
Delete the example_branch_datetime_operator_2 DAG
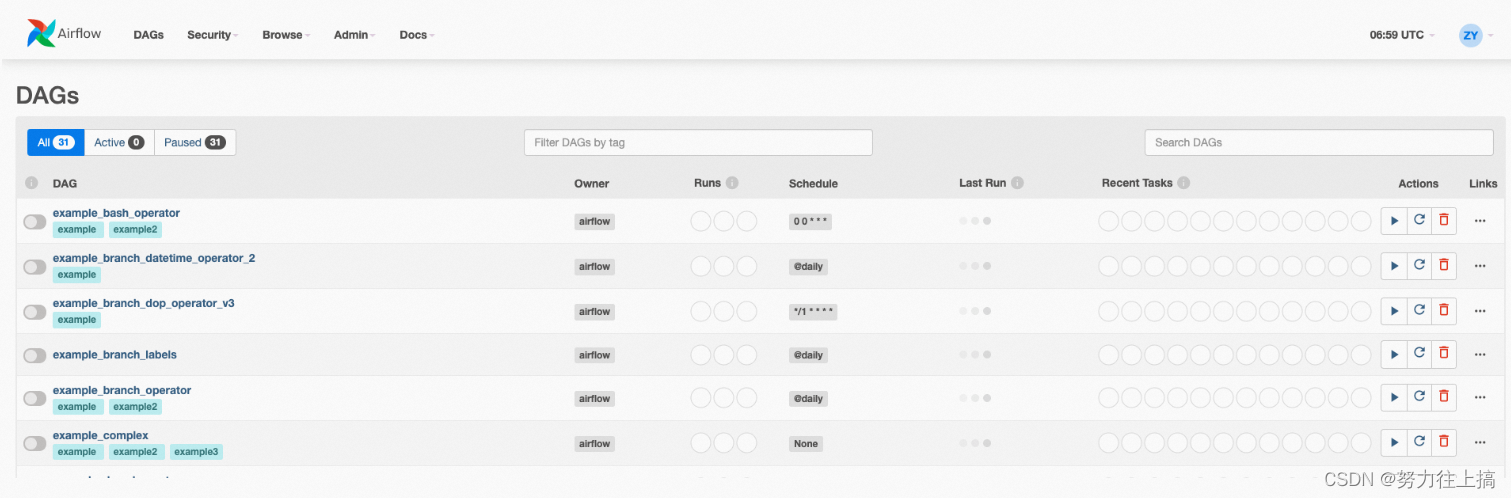point(1443,266)
